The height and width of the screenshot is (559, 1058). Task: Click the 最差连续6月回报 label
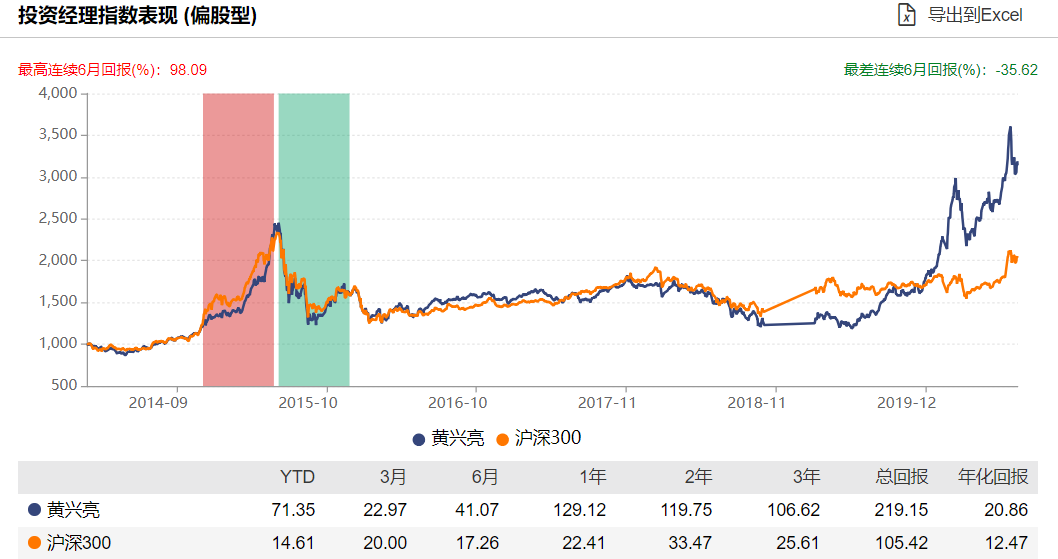tap(940, 70)
